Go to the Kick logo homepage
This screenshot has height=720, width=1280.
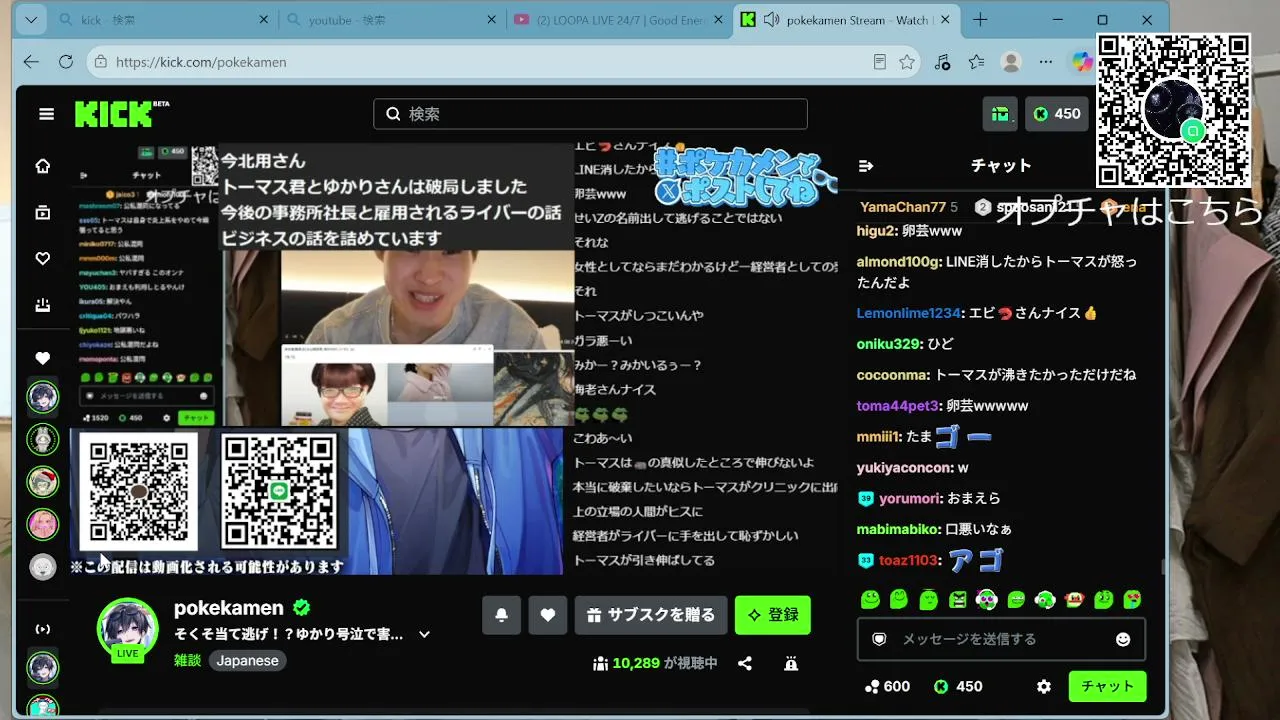coord(121,114)
